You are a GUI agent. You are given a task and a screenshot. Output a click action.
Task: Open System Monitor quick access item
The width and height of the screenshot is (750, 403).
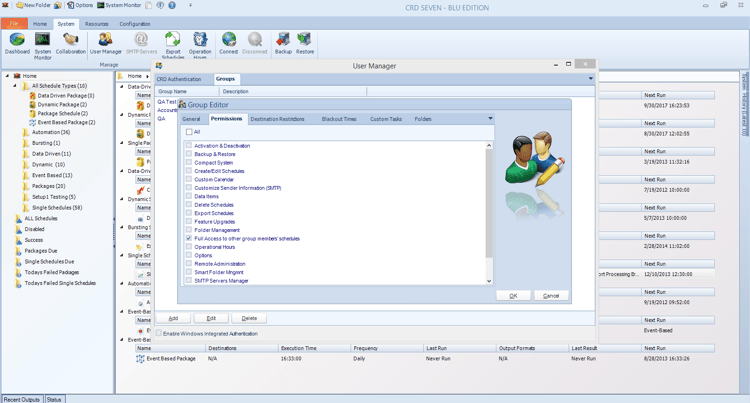tap(119, 5)
